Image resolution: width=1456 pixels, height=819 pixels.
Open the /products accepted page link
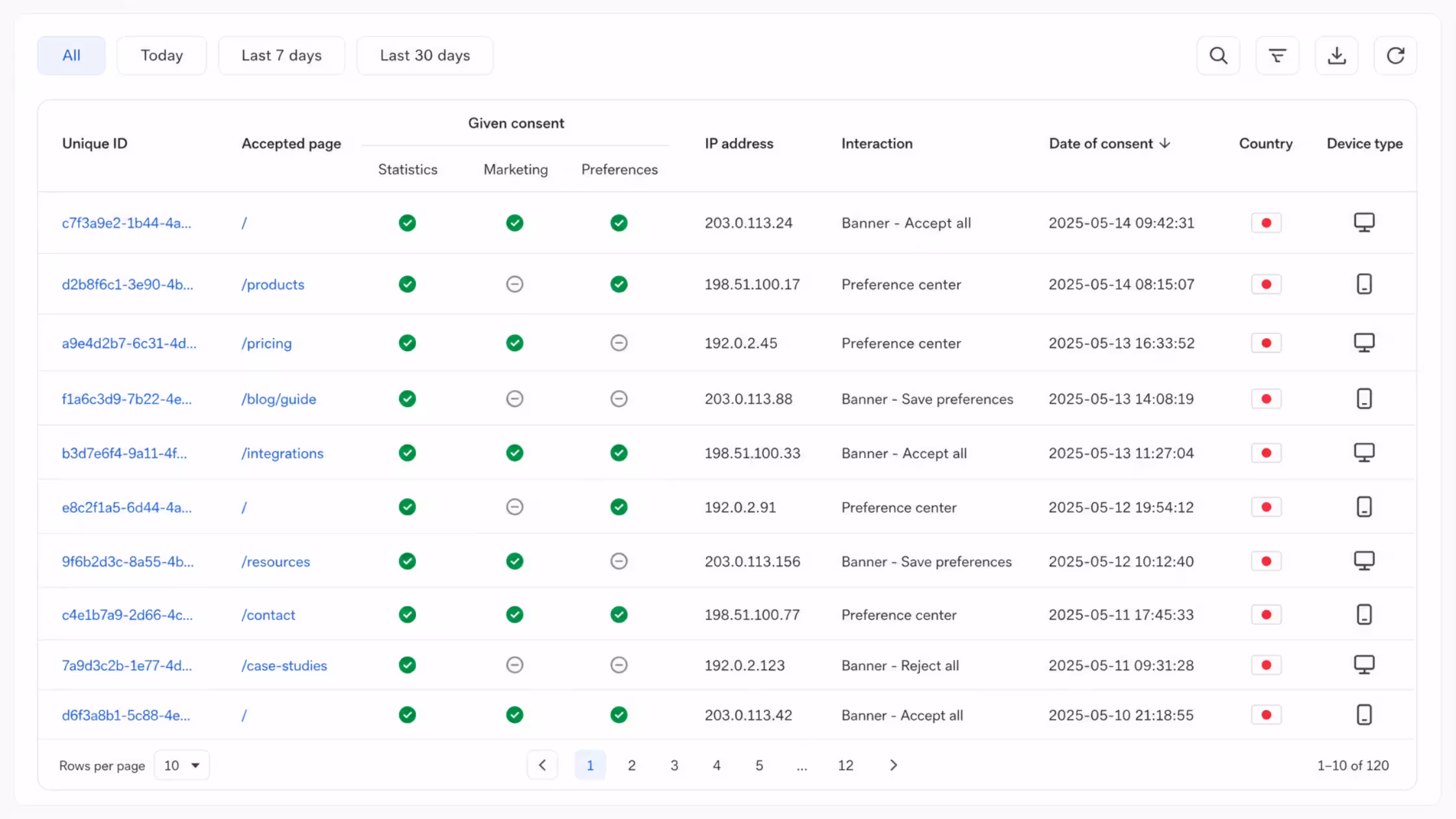point(272,284)
